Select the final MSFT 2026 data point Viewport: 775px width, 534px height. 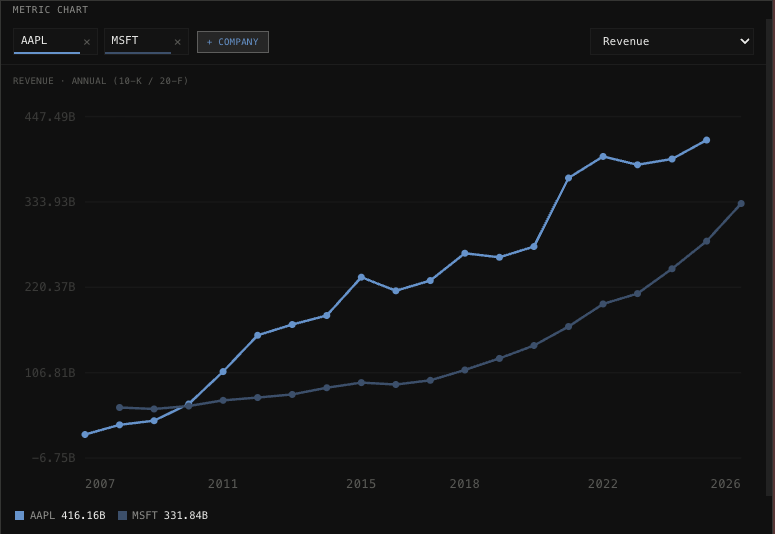(x=741, y=204)
